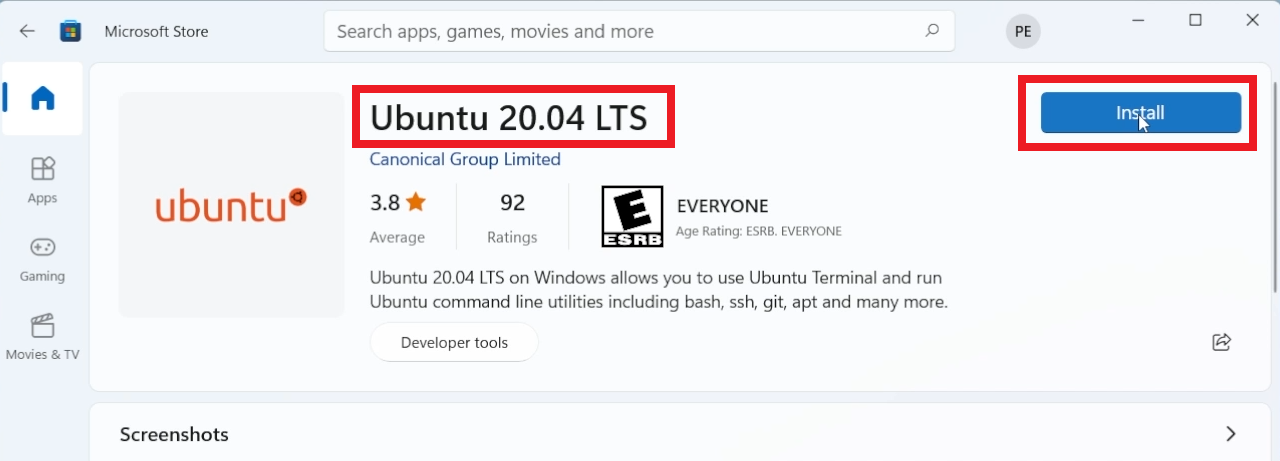1280x461 pixels.
Task: Click the back arrow in the title bar
Action: [27, 31]
